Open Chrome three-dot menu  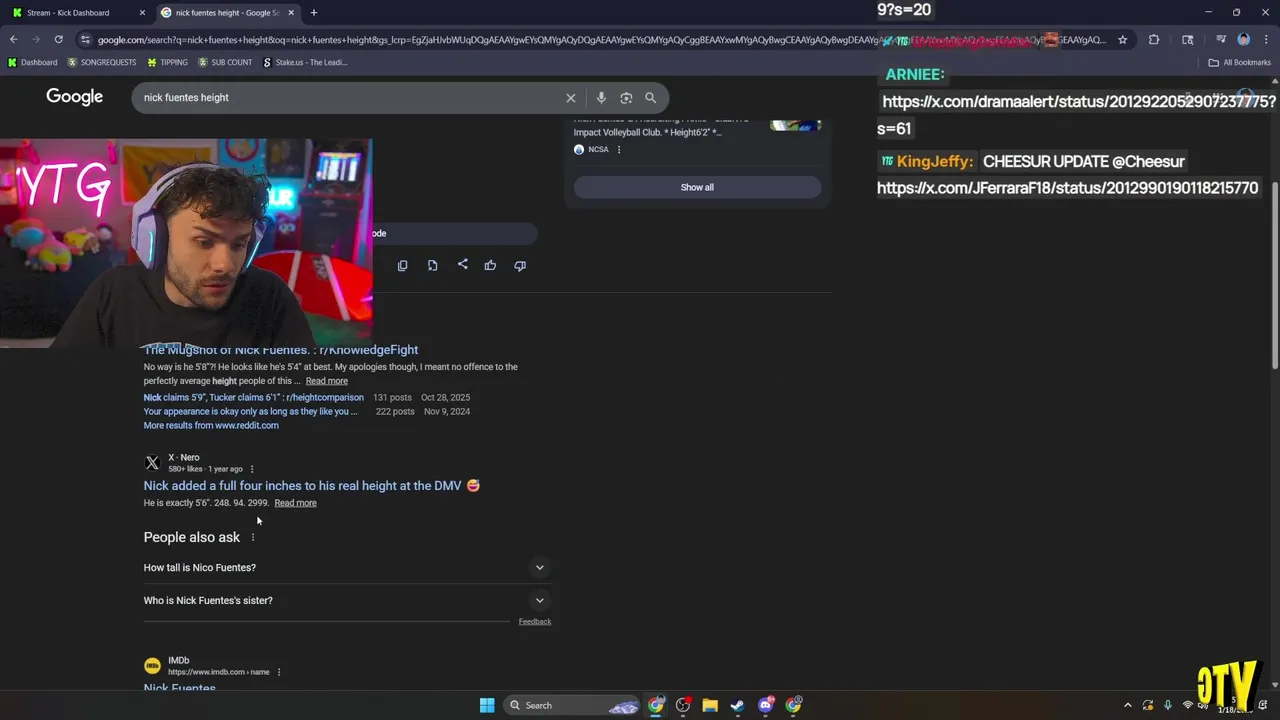coord(1266,40)
